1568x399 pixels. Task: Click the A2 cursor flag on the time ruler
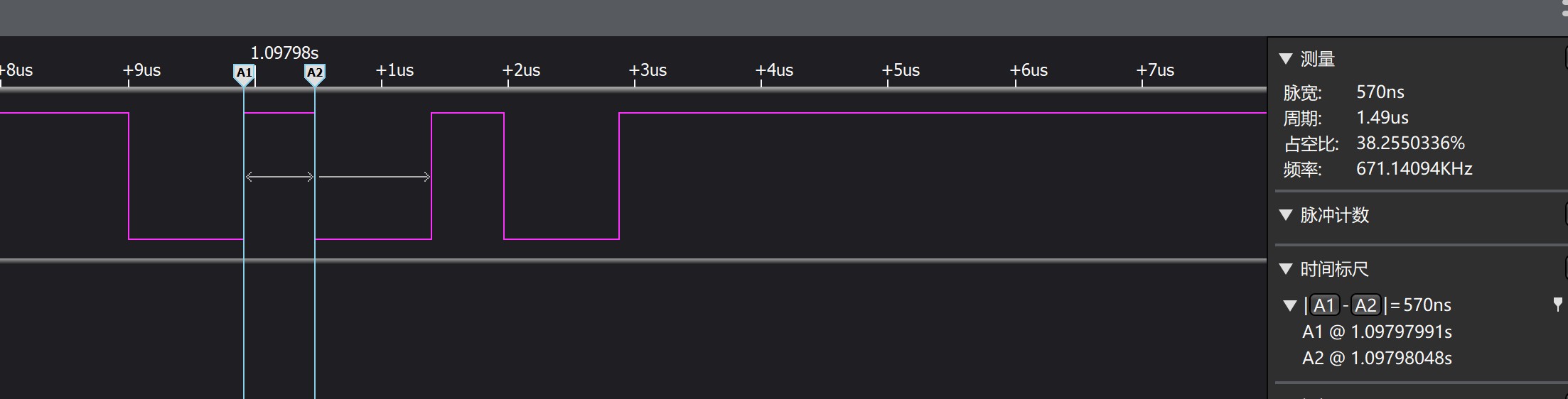pyautogui.click(x=315, y=73)
